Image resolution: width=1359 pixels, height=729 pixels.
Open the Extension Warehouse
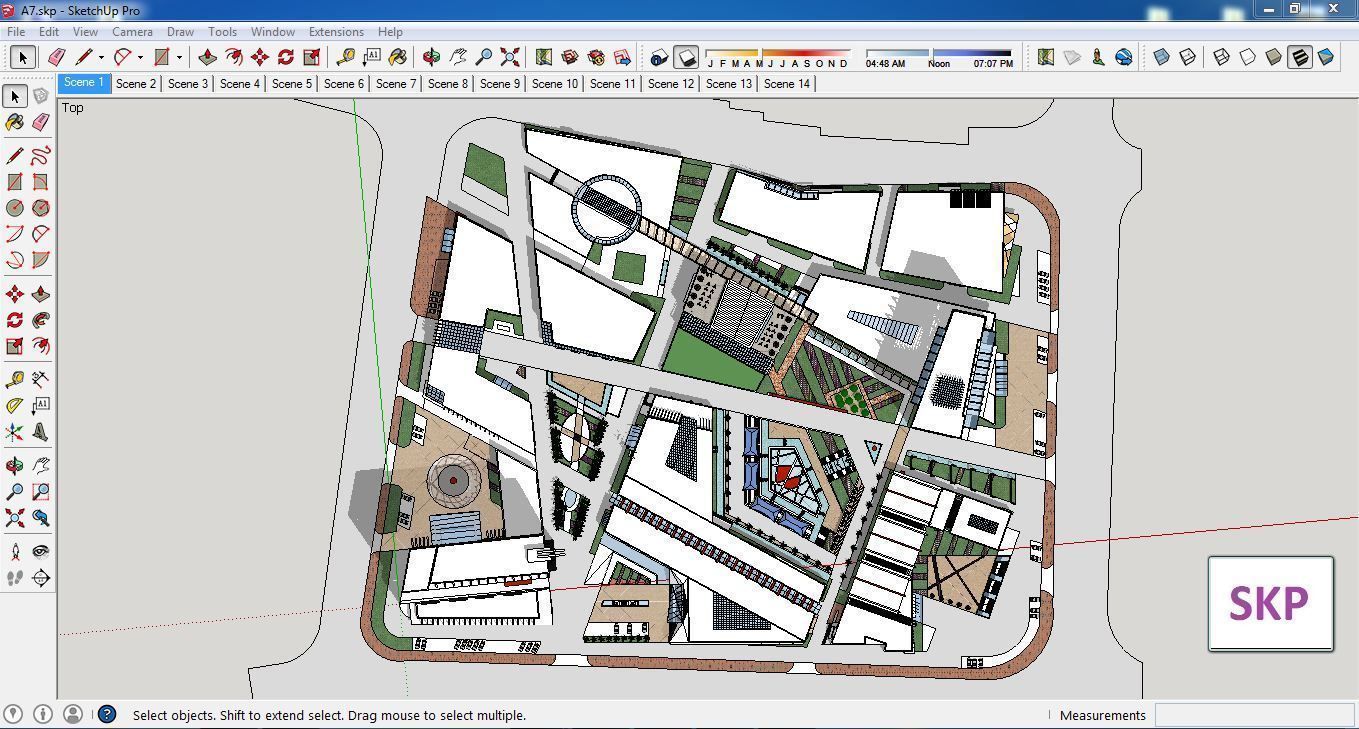(596, 57)
